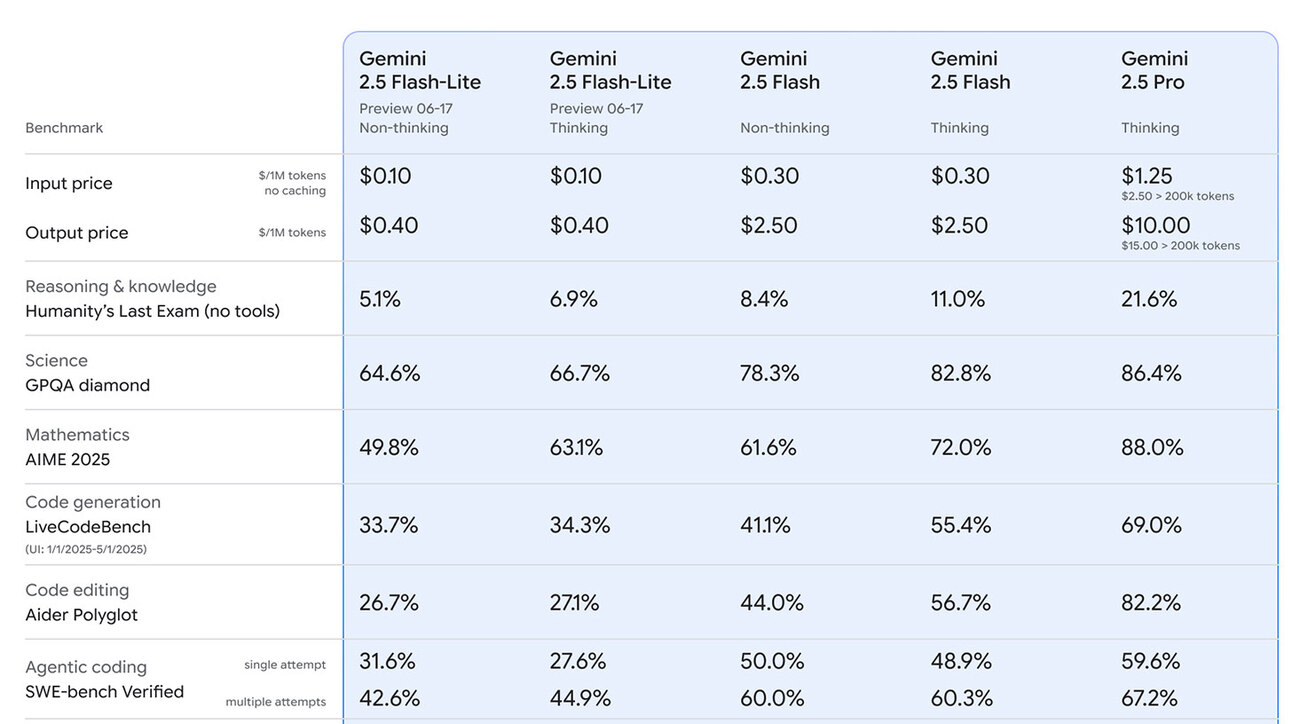This screenshot has height=724, width=1292.
Task: Select the 86.4% GPQA diamond score
Action: (1151, 373)
